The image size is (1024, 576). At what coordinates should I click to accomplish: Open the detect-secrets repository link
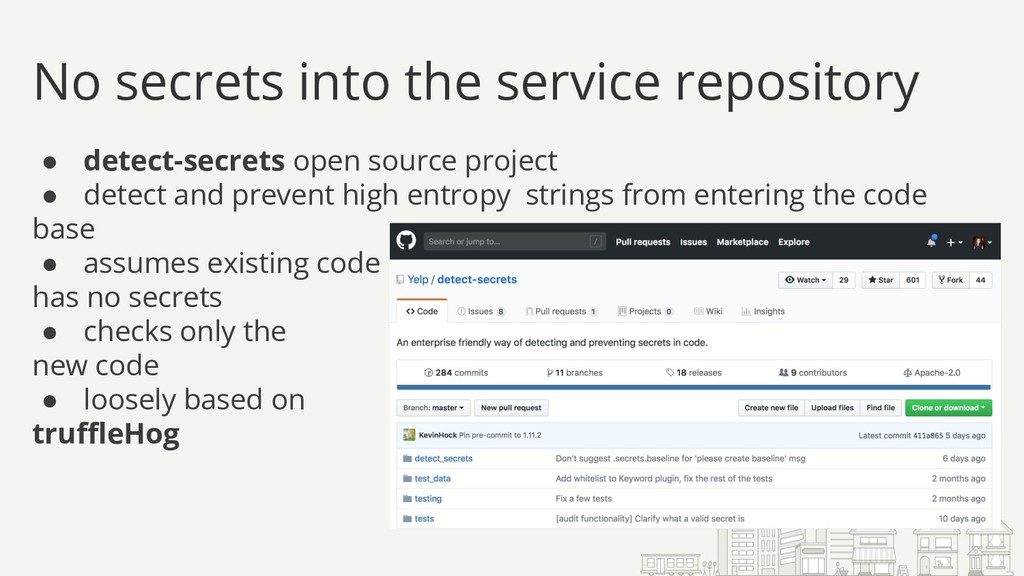click(x=477, y=280)
